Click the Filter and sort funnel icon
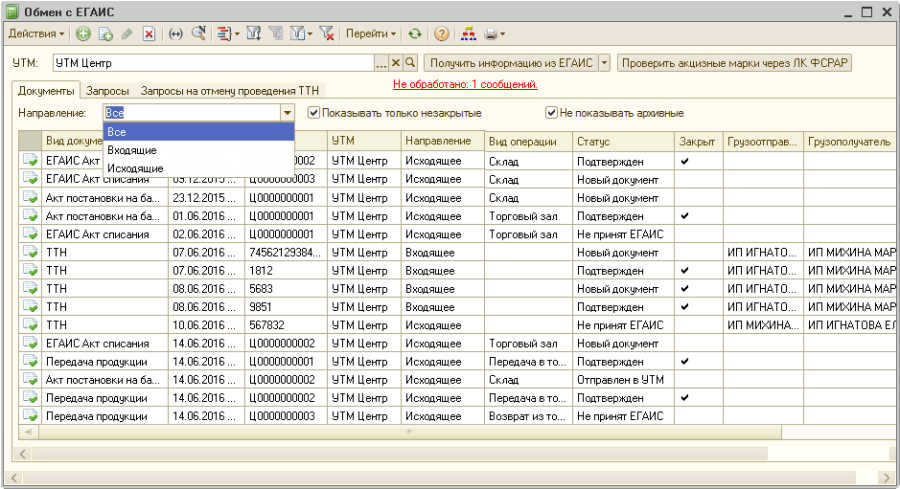The image size is (900, 489). (x=253, y=34)
